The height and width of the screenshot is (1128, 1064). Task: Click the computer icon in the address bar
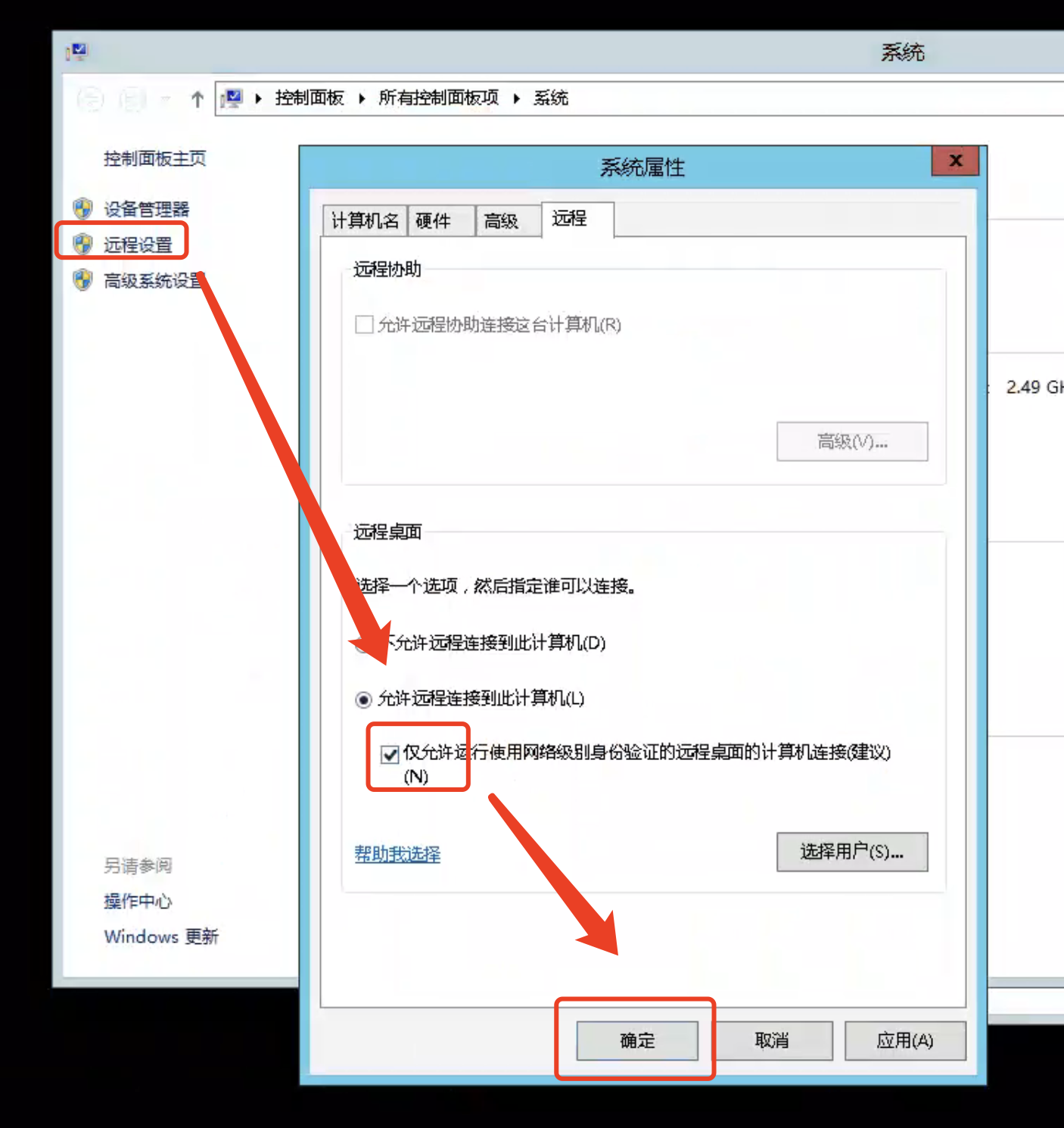pyautogui.click(x=231, y=98)
